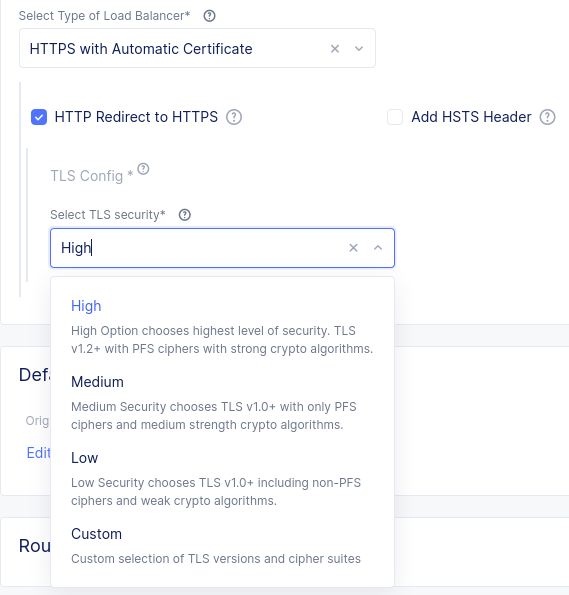
Task: Click description 'High Option chooses highest level'
Action: click(x=222, y=340)
